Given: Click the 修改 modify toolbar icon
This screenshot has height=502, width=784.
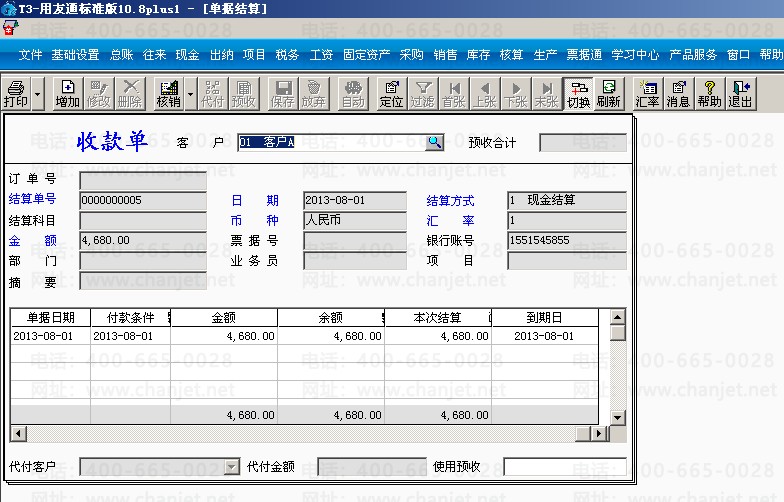Looking at the screenshot, I should [98, 94].
